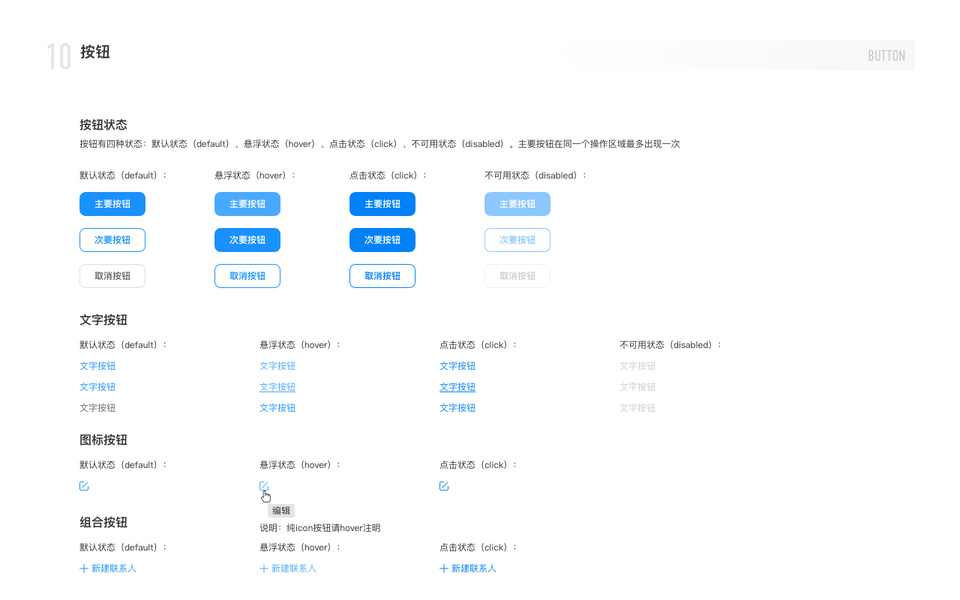This screenshot has height=600, width=960.
Task: Click the click-state 次要按钮 button
Action: click(x=382, y=240)
